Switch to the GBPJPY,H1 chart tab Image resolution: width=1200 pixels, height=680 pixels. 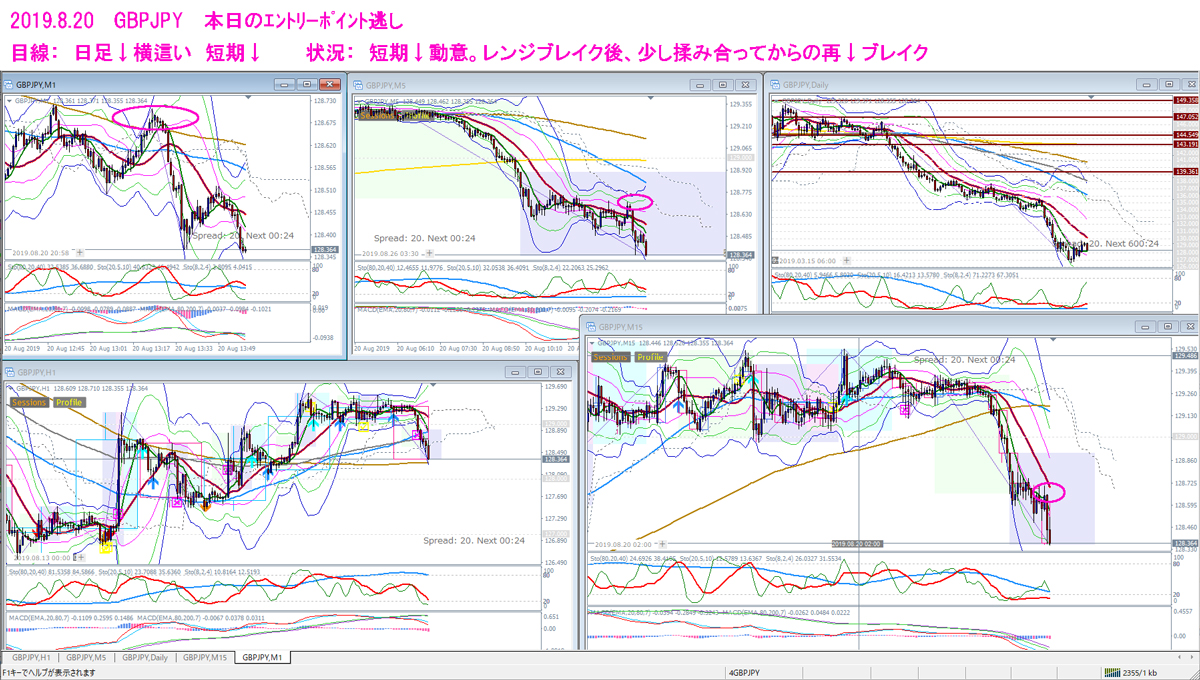[x=33, y=657]
